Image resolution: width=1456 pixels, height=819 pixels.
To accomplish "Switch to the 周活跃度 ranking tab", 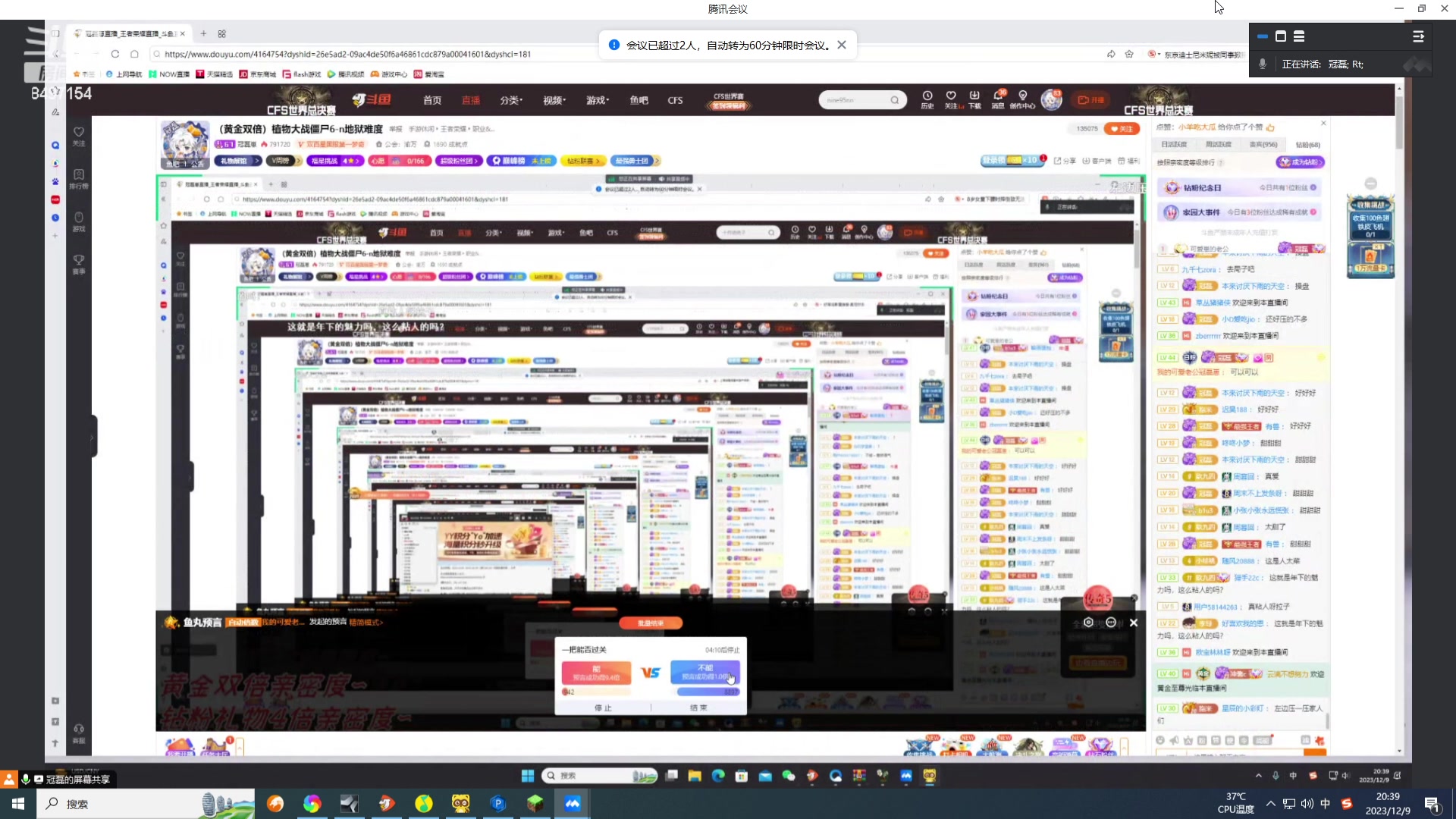I will 1218,144.
